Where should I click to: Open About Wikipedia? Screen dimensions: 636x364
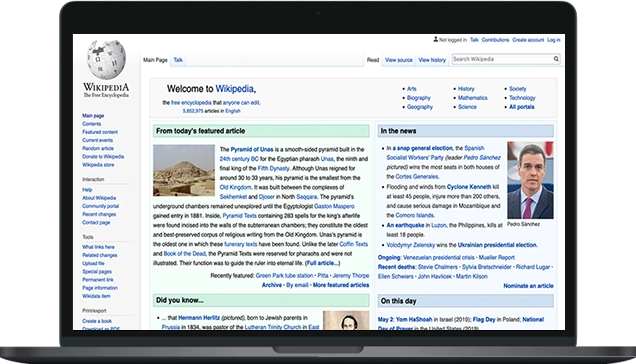[x=99, y=198]
